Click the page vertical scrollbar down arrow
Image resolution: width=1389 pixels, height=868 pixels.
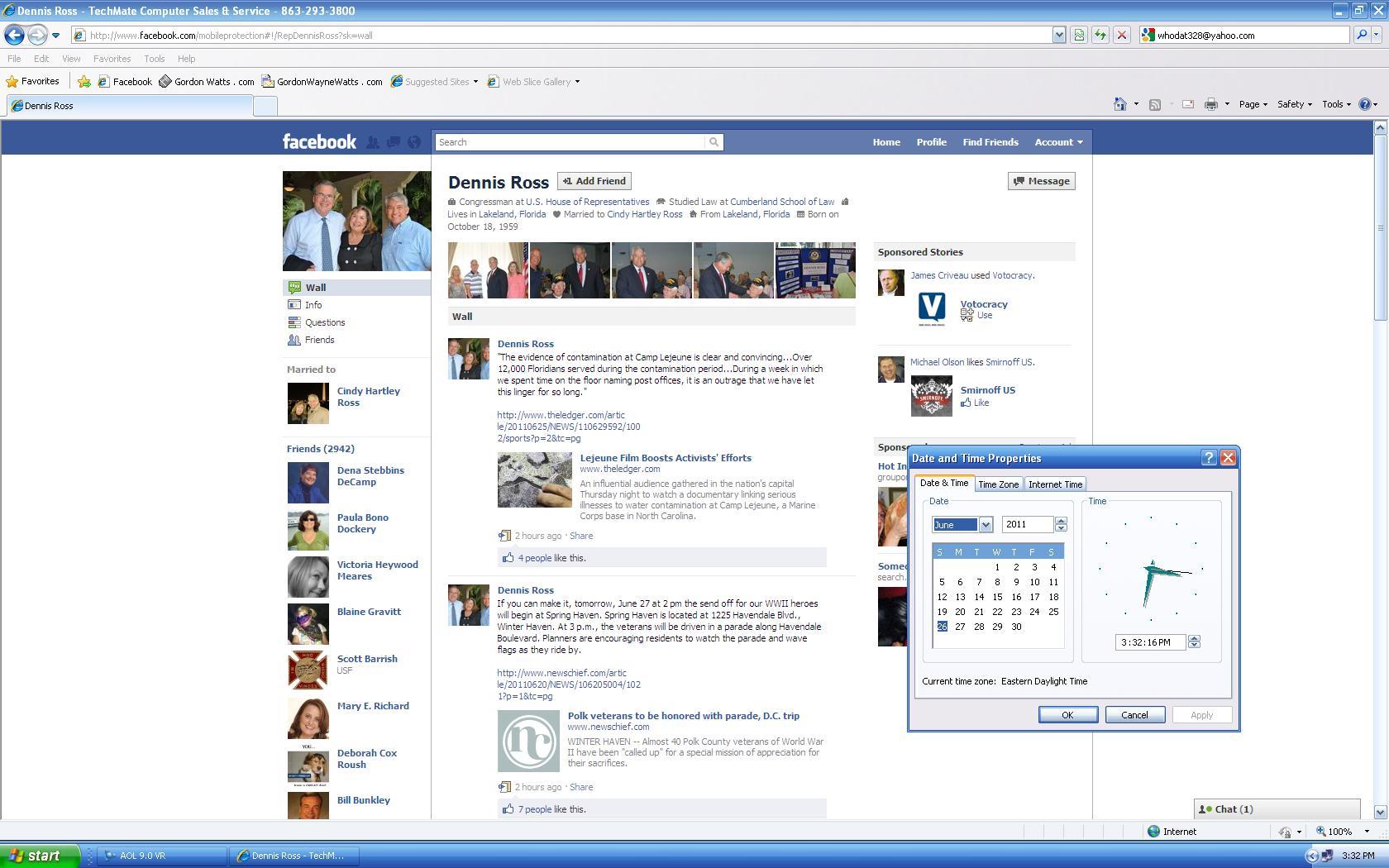[1380, 812]
